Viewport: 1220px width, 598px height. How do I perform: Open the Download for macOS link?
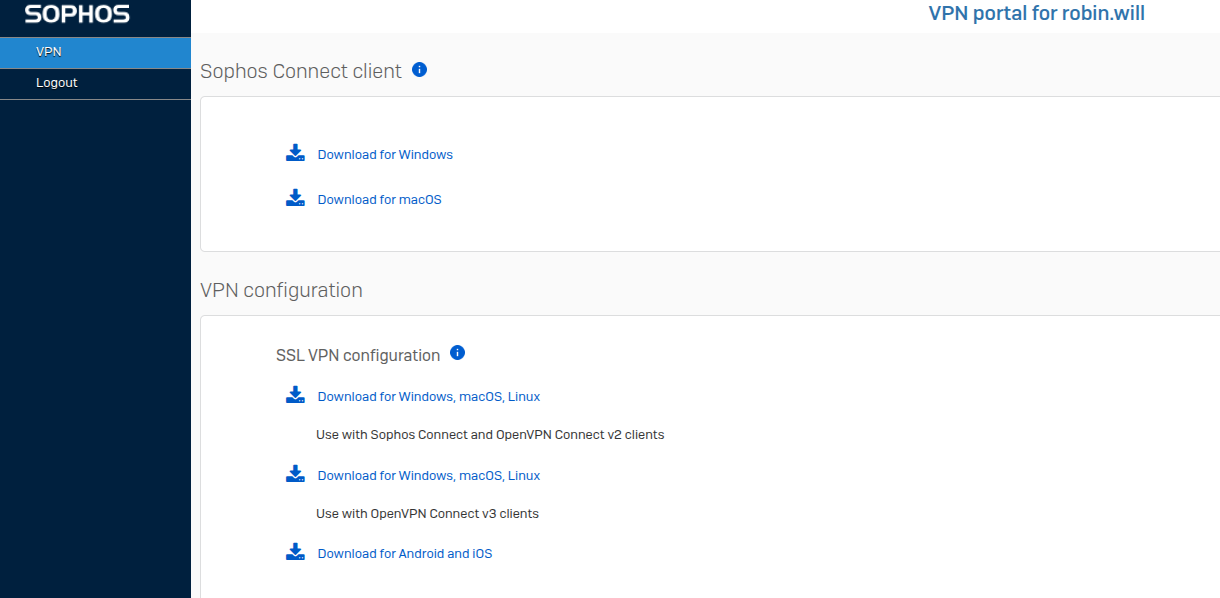click(x=379, y=200)
